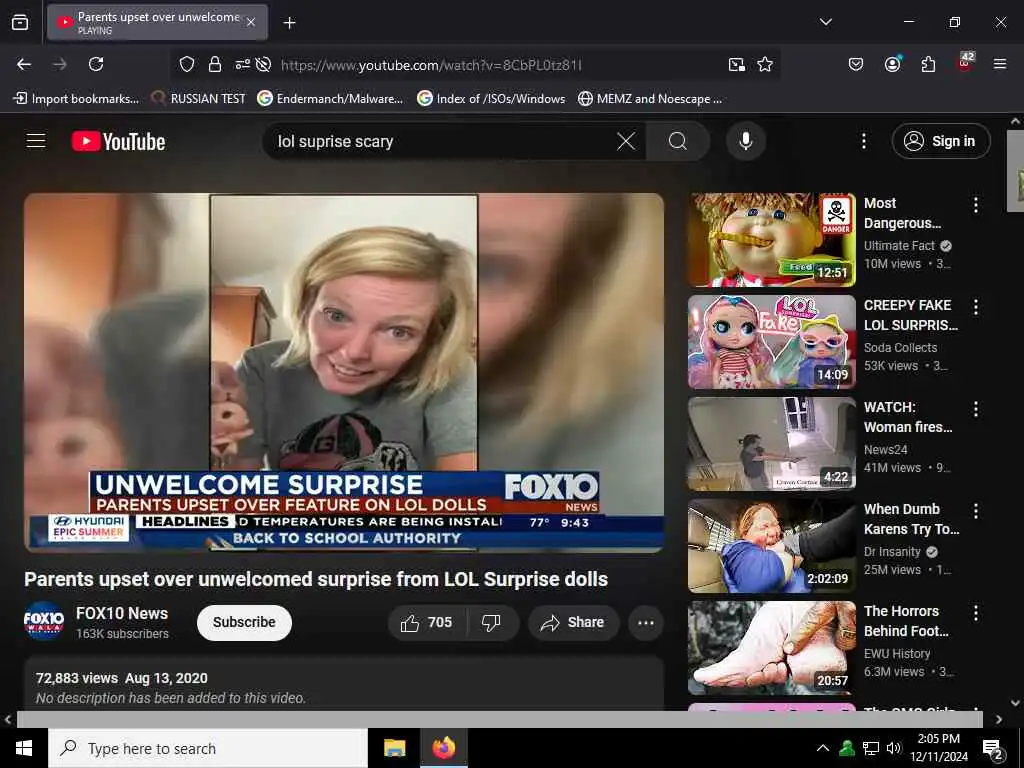Screen dimensions: 1024x768
Task: Open When Dumb Karens Try To video thumbnail
Action: coord(772,546)
